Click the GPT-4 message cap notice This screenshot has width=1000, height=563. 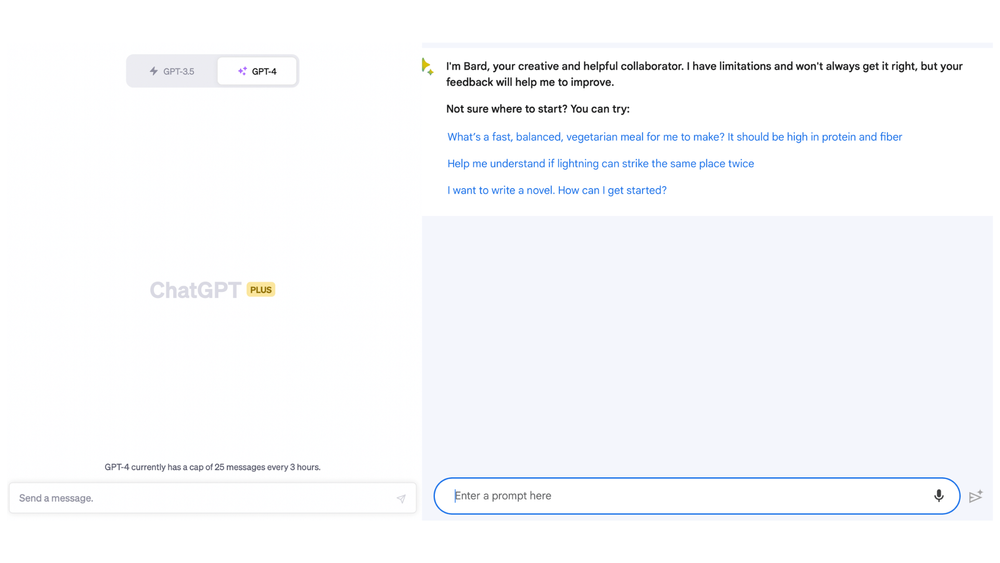coord(212,467)
